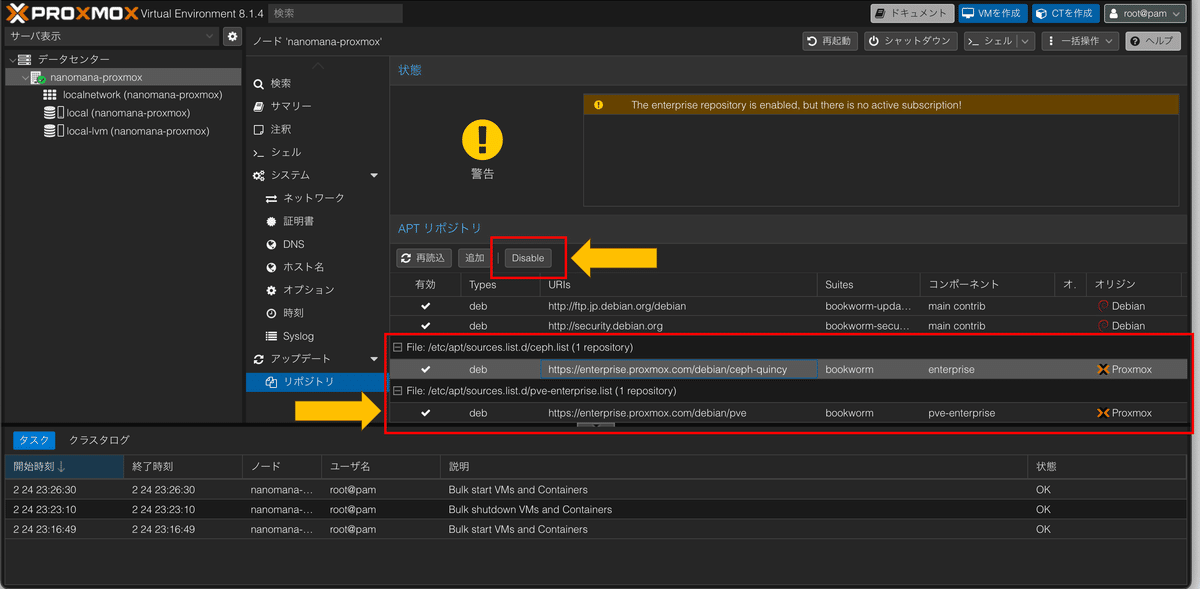The height and width of the screenshot is (589, 1200).
Task: Click the enabled checkmark of pve-enterprise row
Action: [x=426, y=413]
